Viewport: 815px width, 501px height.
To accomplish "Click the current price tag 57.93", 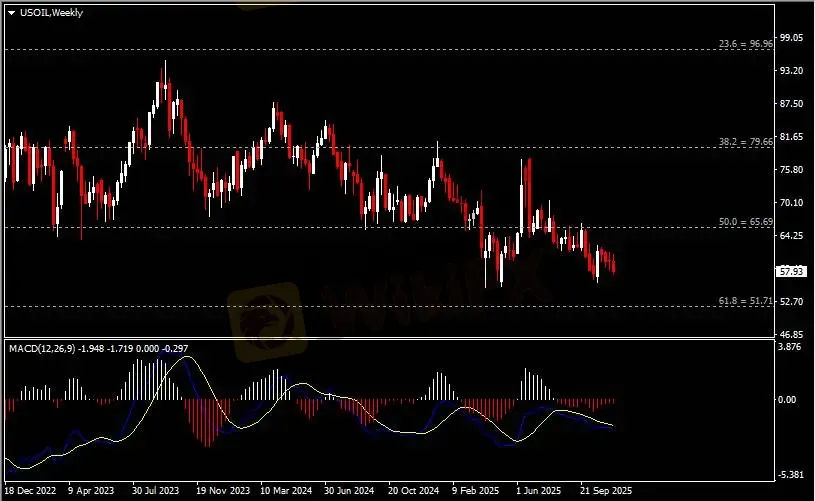I will [x=794, y=271].
